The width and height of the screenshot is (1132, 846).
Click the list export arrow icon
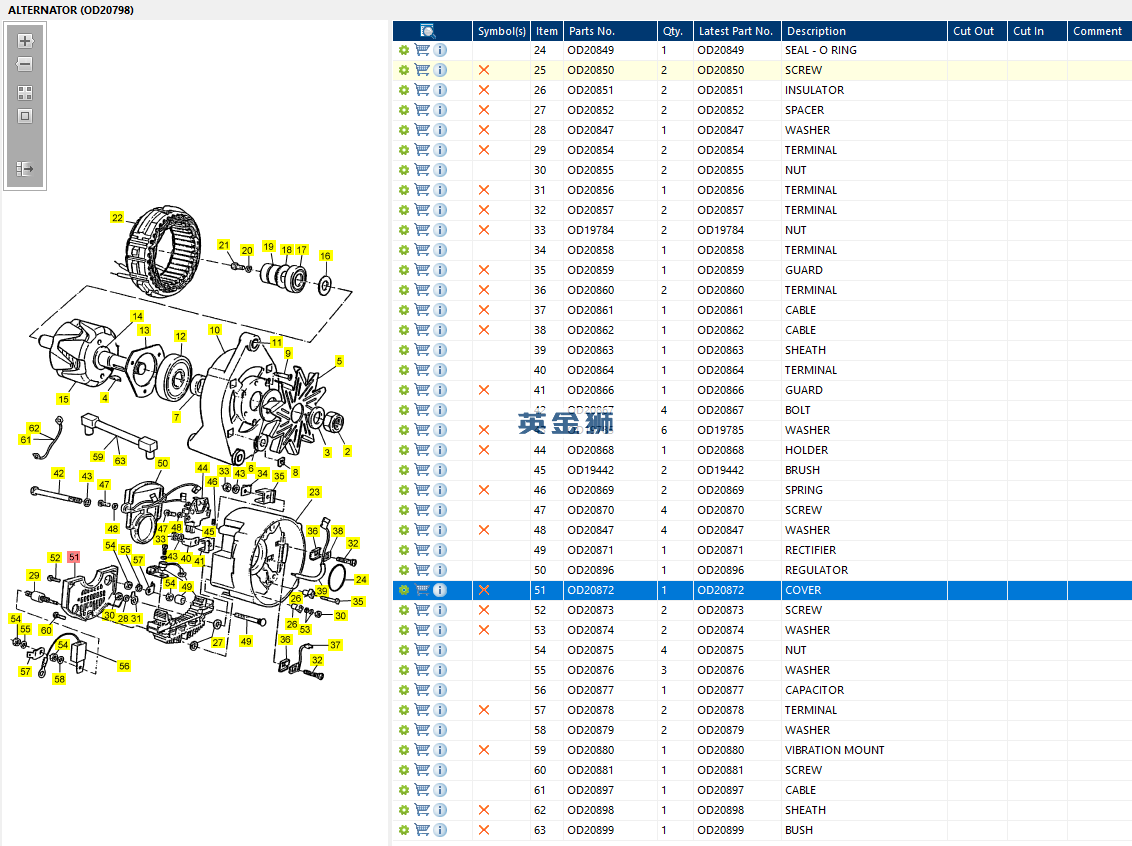[x=25, y=170]
